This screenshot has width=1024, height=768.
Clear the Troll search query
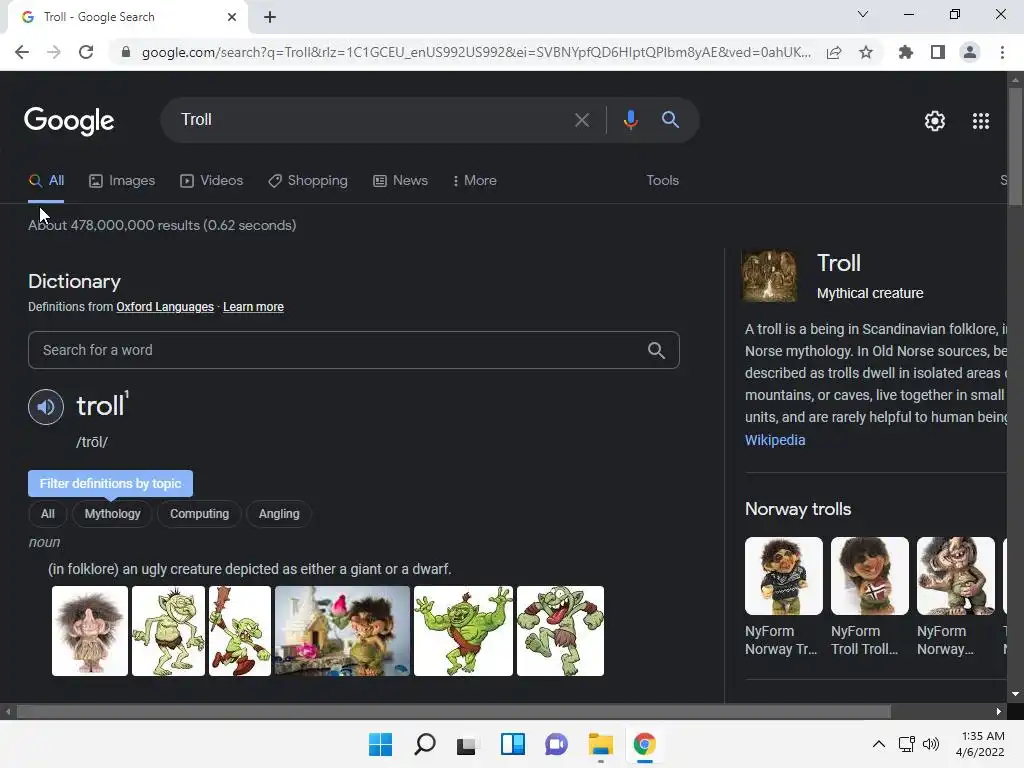(x=582, y=120)
